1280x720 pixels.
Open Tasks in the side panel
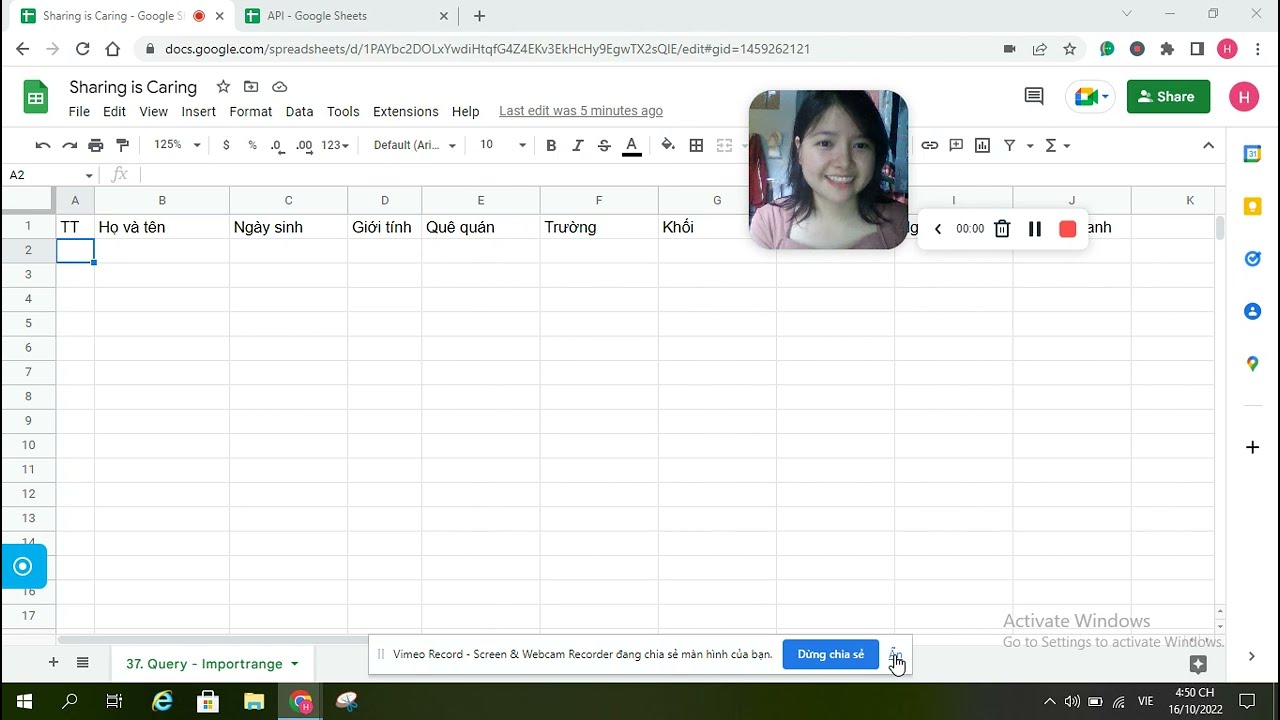(x=1252, y=259)
